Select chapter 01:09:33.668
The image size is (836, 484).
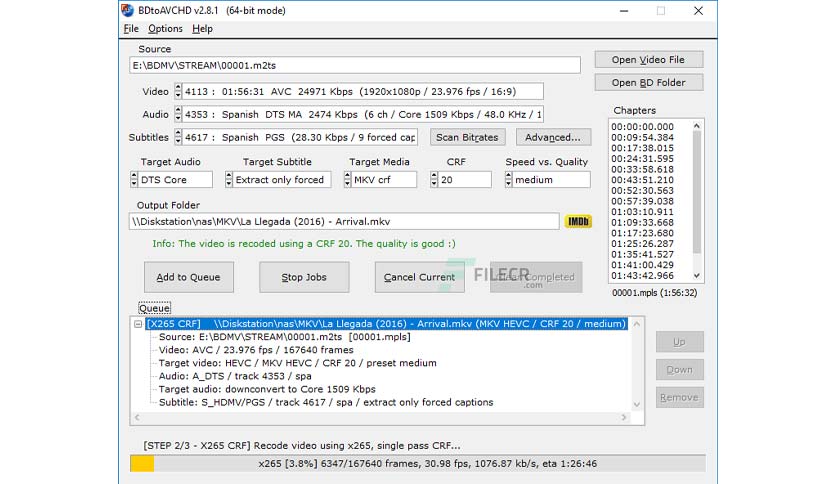(x=642, y=223)
